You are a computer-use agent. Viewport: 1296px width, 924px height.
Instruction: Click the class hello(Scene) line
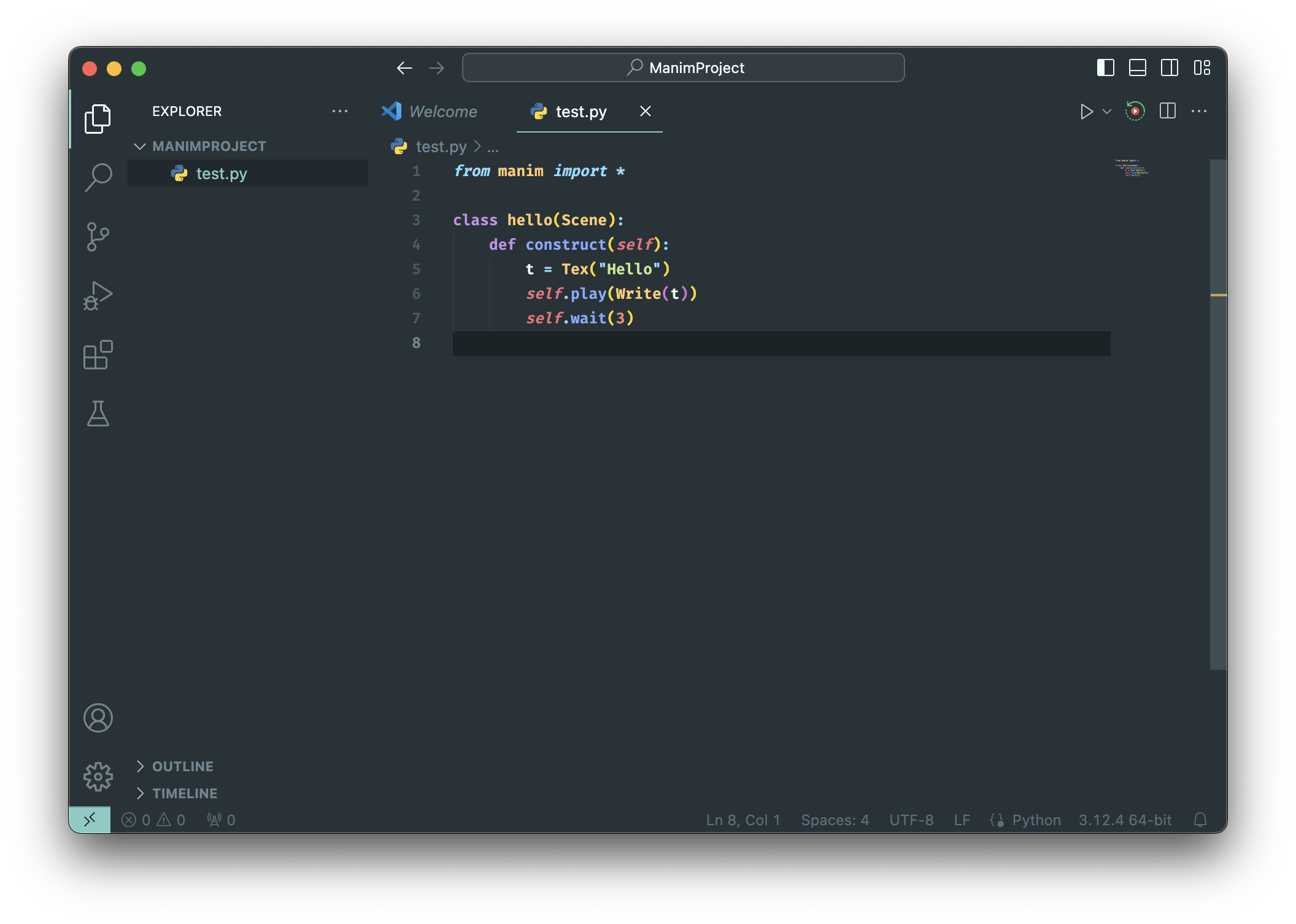pos(538,220)
